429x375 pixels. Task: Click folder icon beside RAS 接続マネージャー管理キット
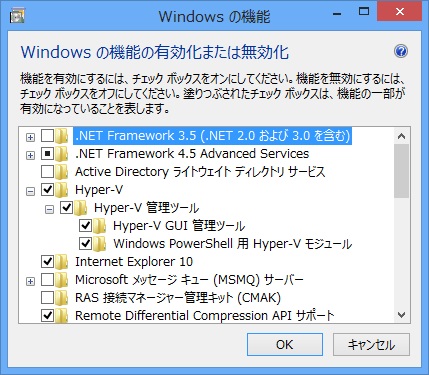62,298
